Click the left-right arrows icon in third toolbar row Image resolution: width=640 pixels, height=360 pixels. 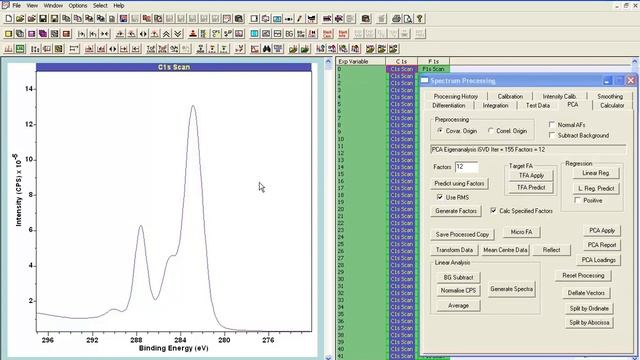point(113,49)
